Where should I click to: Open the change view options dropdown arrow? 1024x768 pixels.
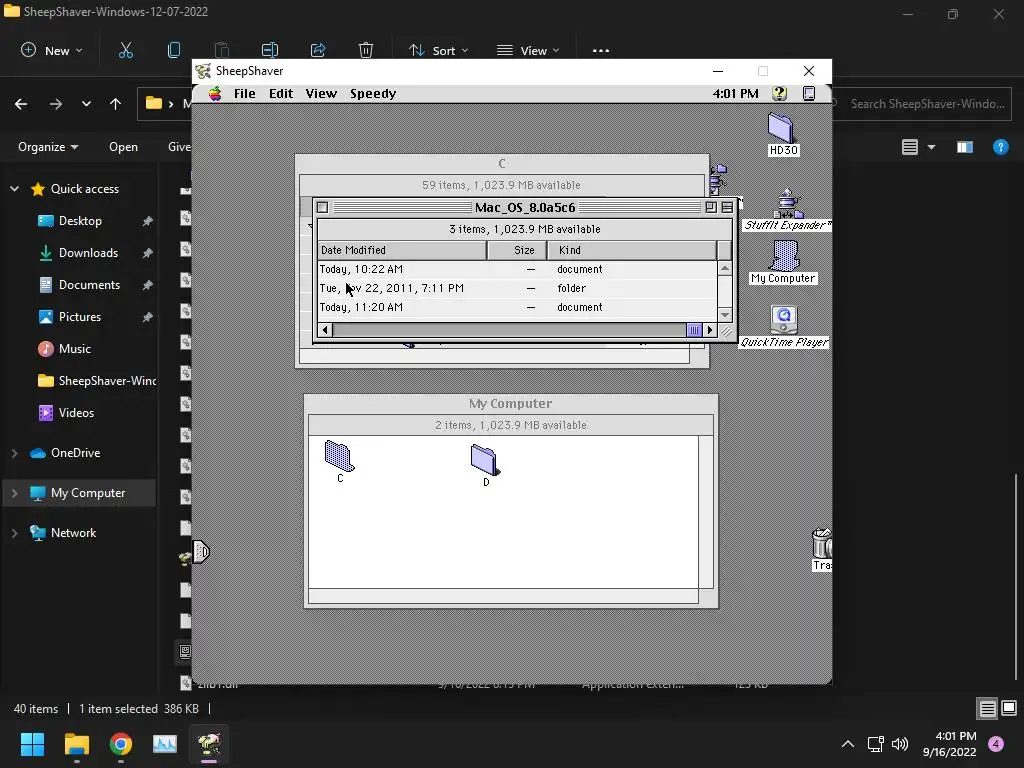pyautogui.click(x=931, y=147)
